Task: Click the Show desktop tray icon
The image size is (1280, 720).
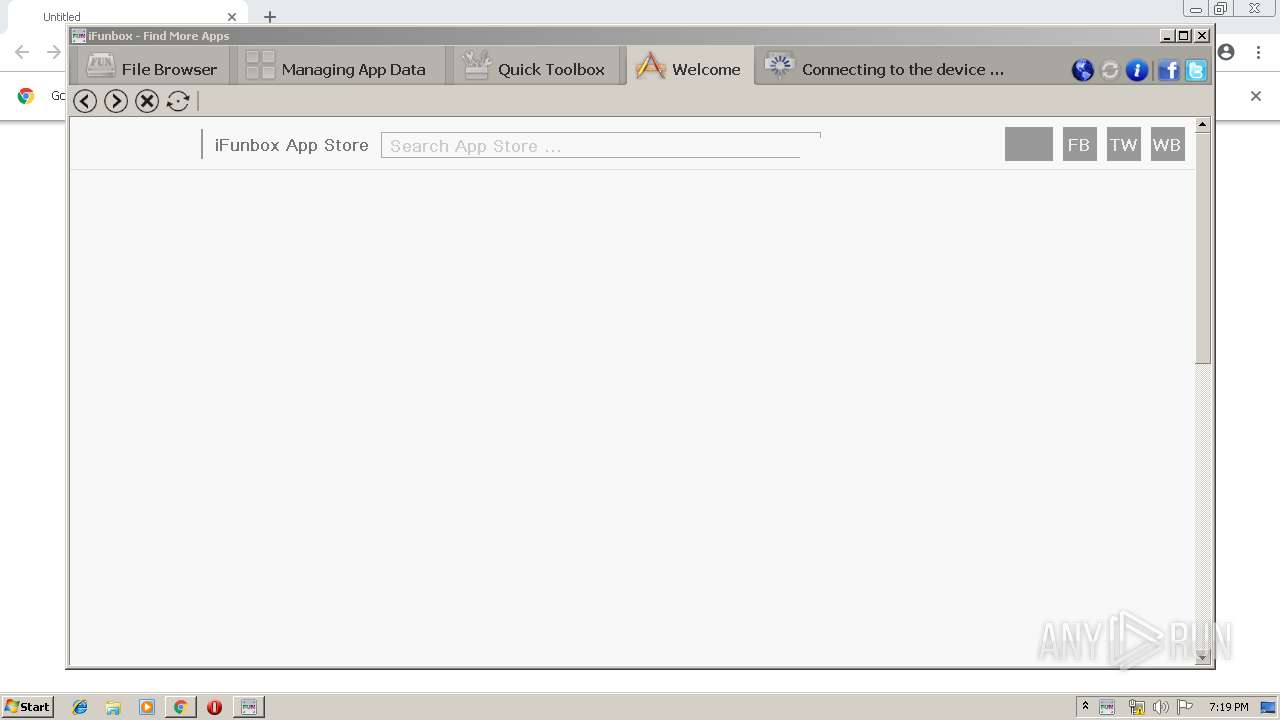Action: pyautogui.click(x=1269, y=707)
